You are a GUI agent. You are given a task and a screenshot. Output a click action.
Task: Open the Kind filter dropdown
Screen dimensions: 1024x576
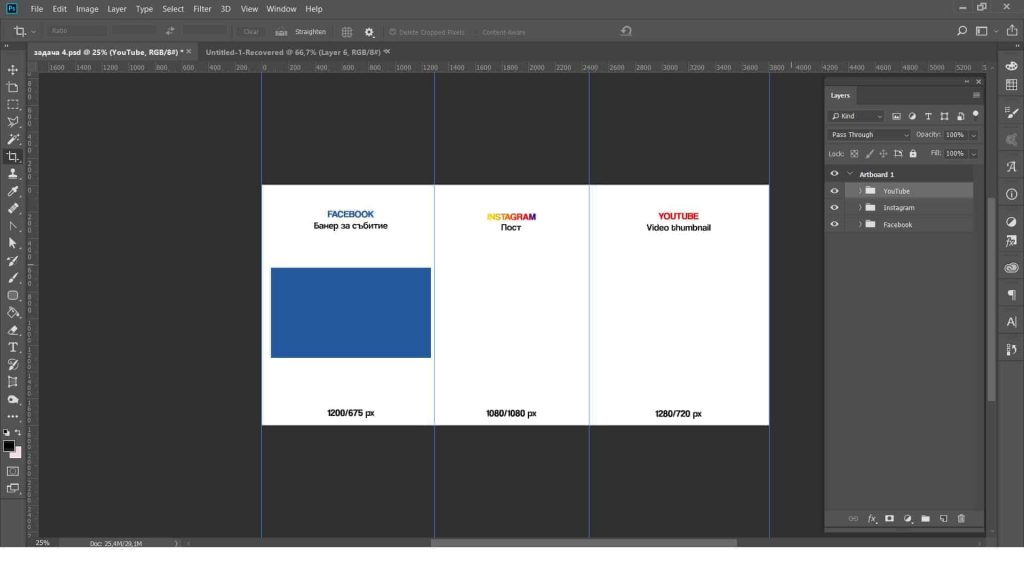click(x=856, y=116)
